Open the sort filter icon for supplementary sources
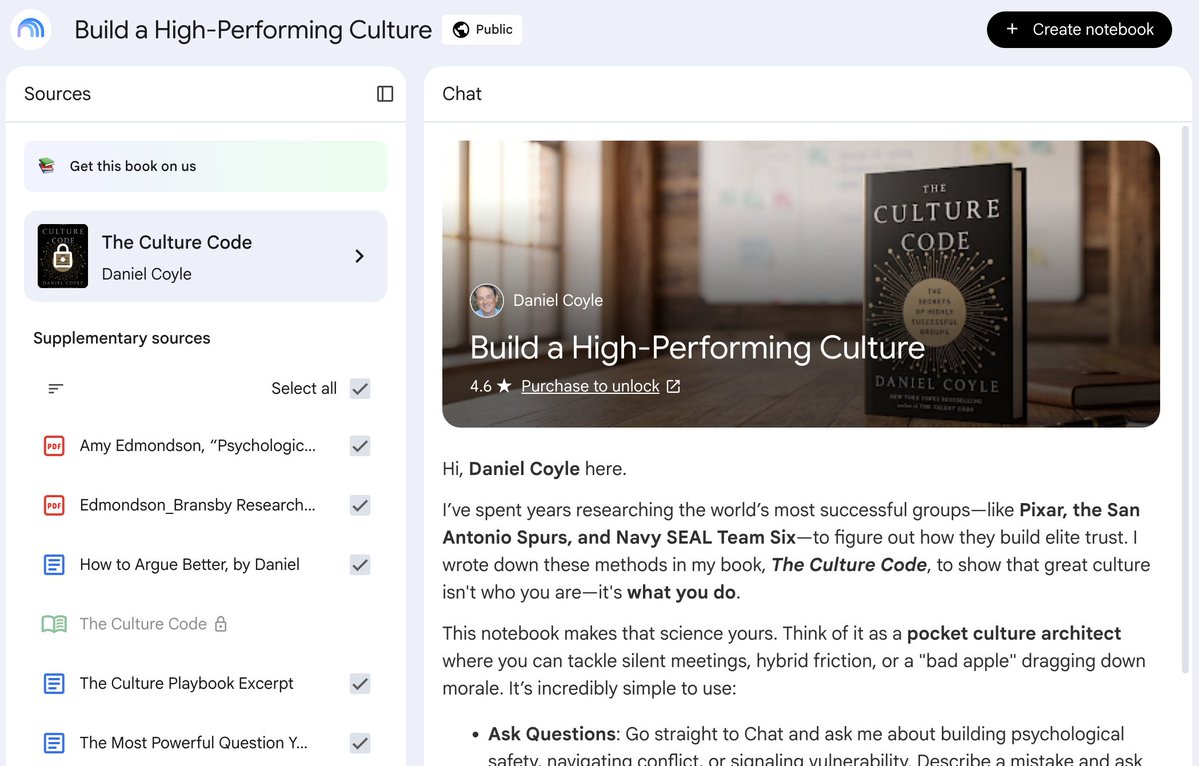Viewport: 1199px width, 766px height. (x=55, y=388)
